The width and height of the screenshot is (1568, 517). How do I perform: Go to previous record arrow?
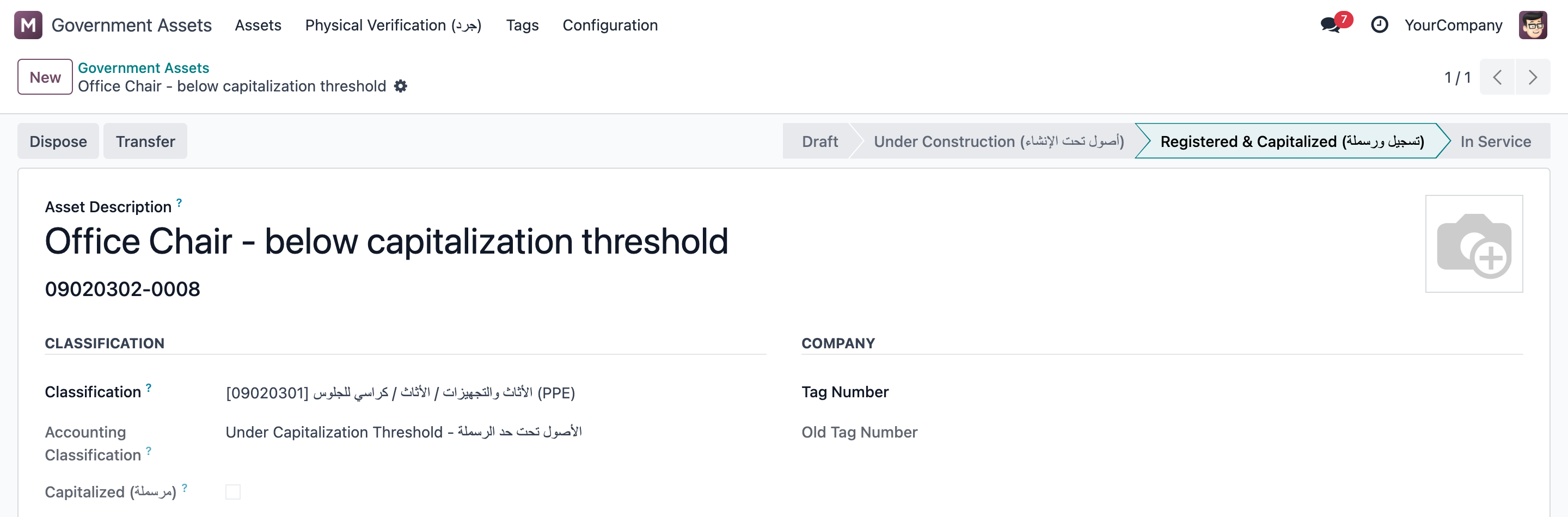pyautogui.click(x=1497, y=77)
